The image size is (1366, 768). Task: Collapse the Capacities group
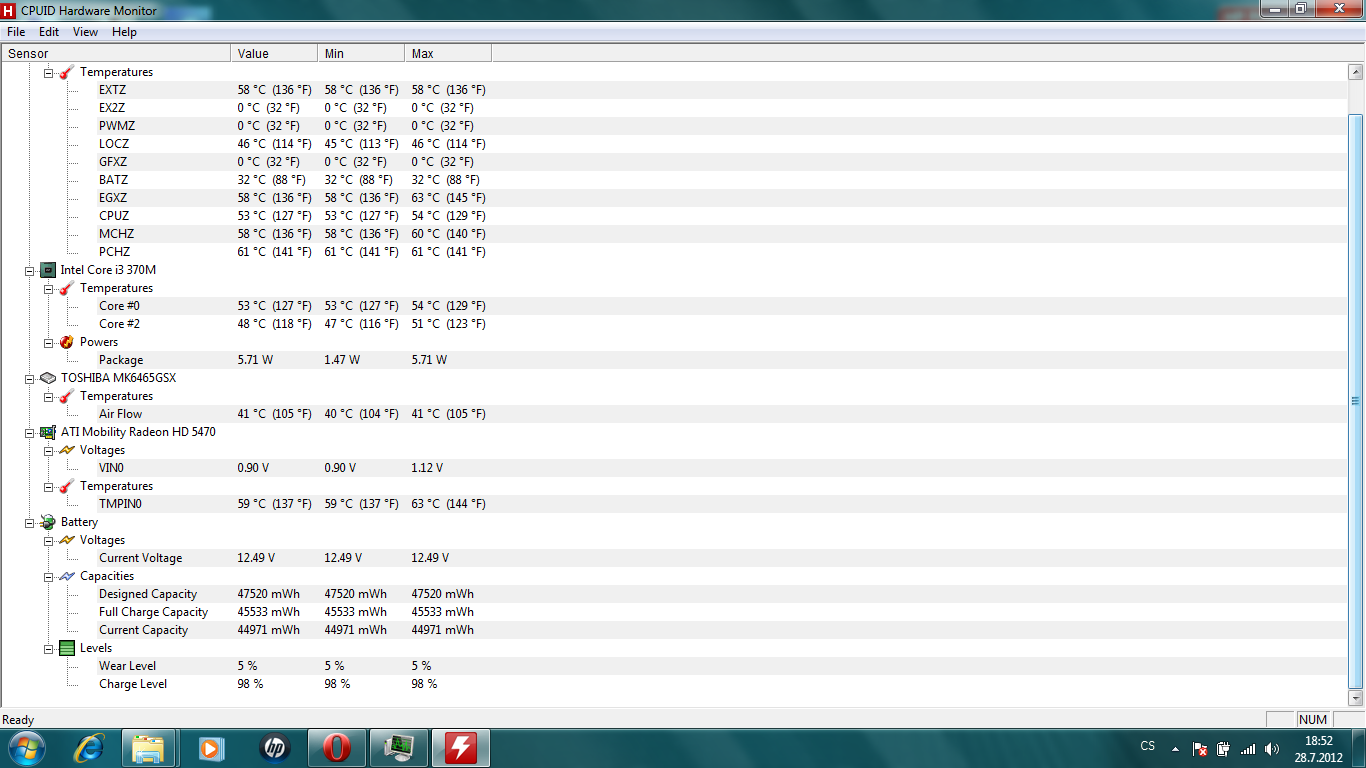(48, 576)
